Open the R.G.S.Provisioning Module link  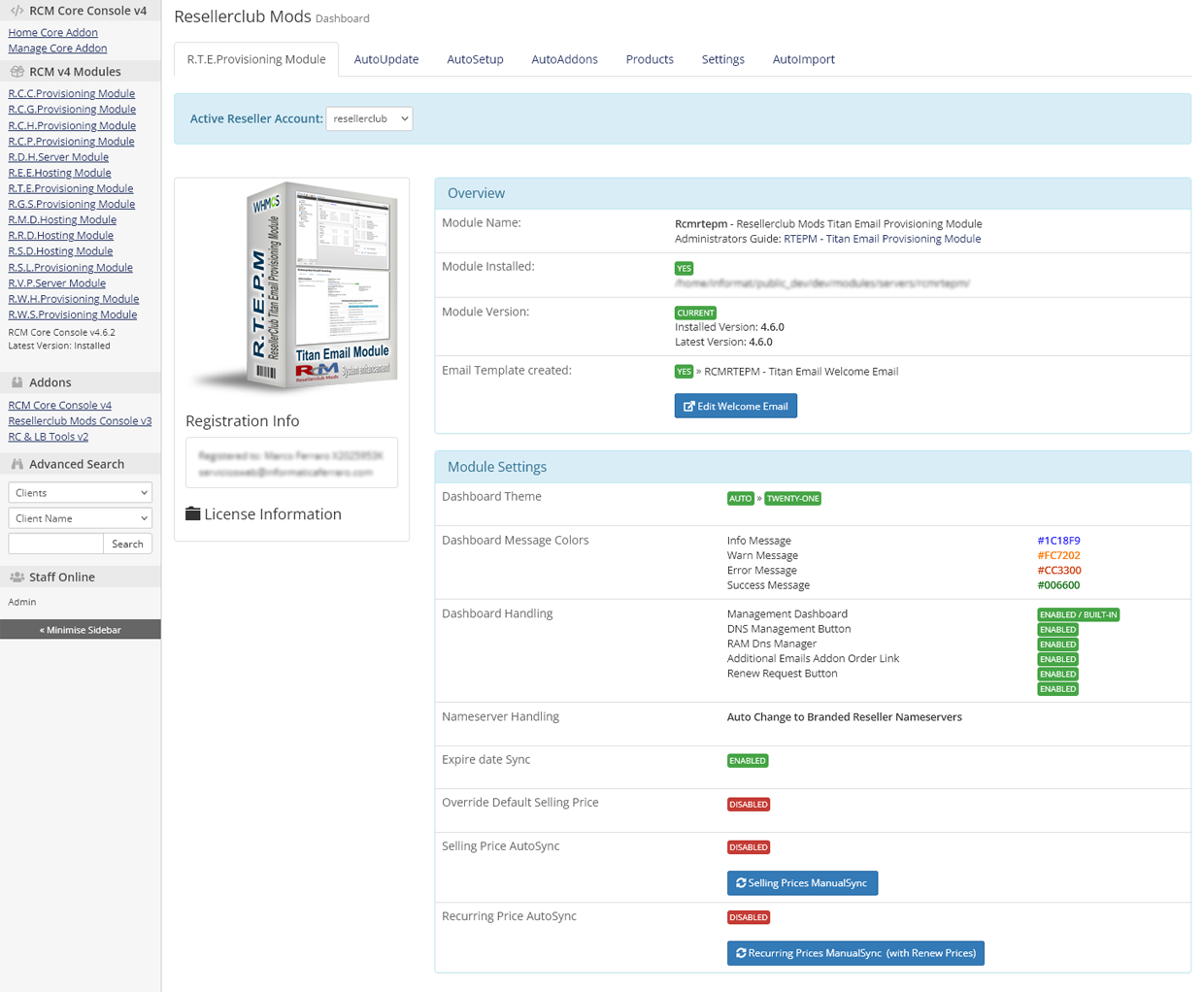tap(72, 204)
